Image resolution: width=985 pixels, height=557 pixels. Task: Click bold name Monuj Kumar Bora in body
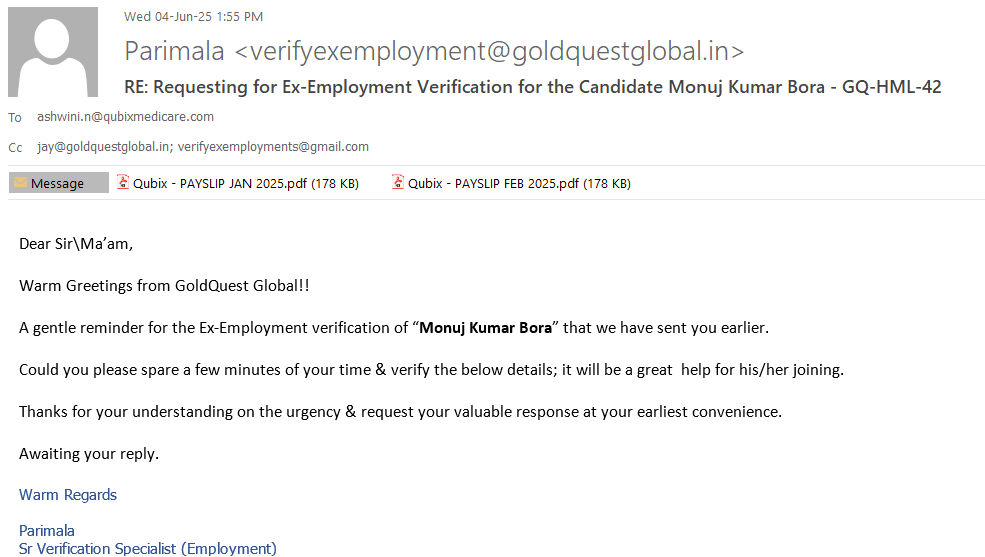(485, 328)
